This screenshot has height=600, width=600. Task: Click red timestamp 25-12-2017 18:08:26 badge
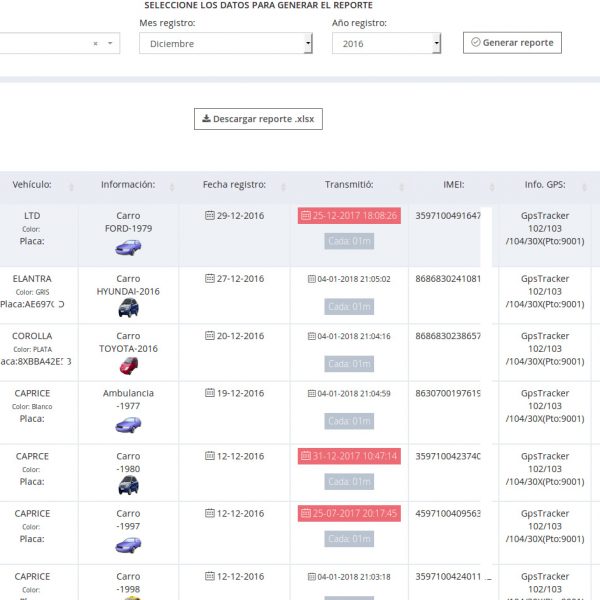coord(349,216)
